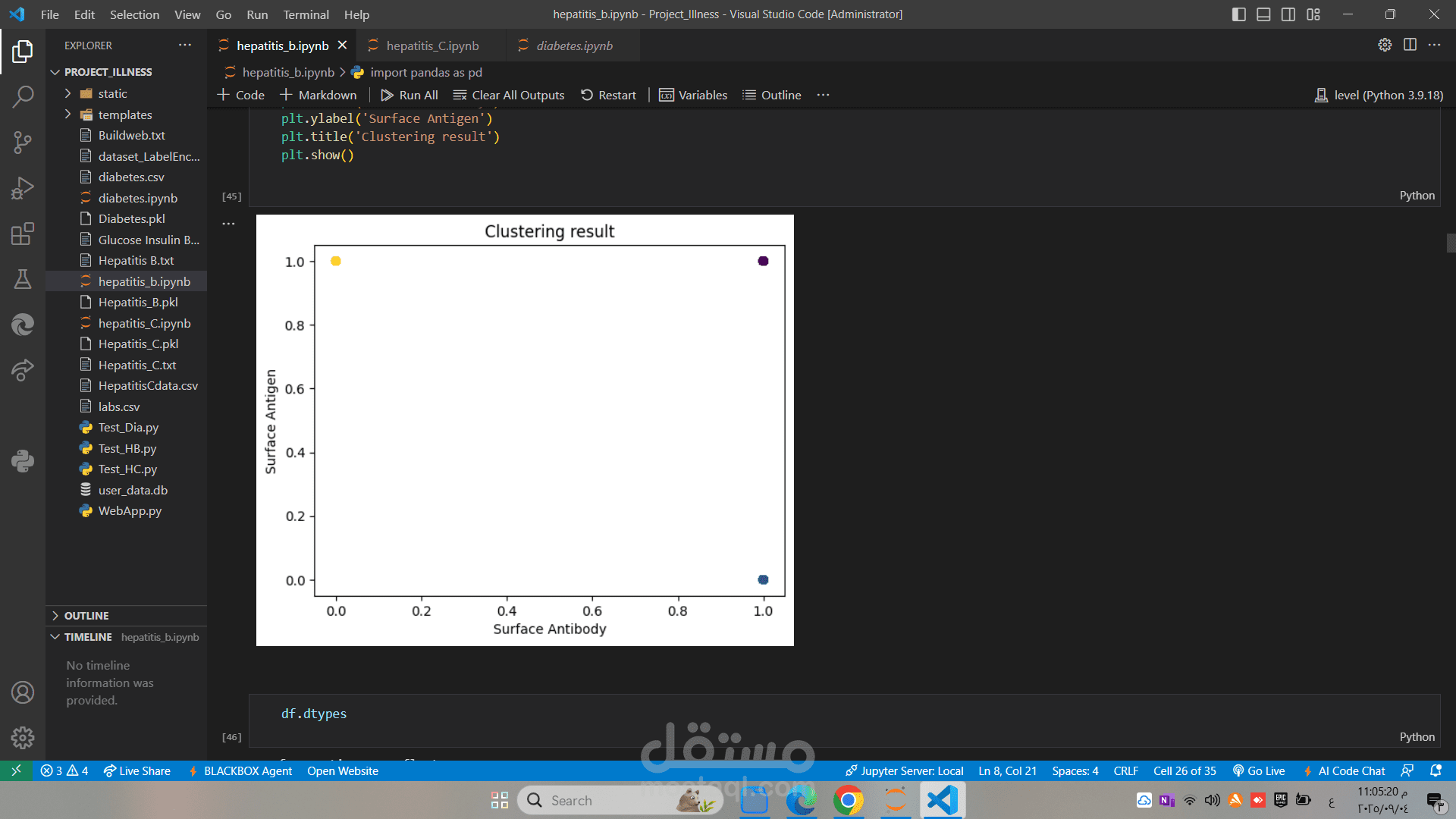Open the Python sidebar icon
Viewport: 1456px width, 819px height.
[23, 461]
